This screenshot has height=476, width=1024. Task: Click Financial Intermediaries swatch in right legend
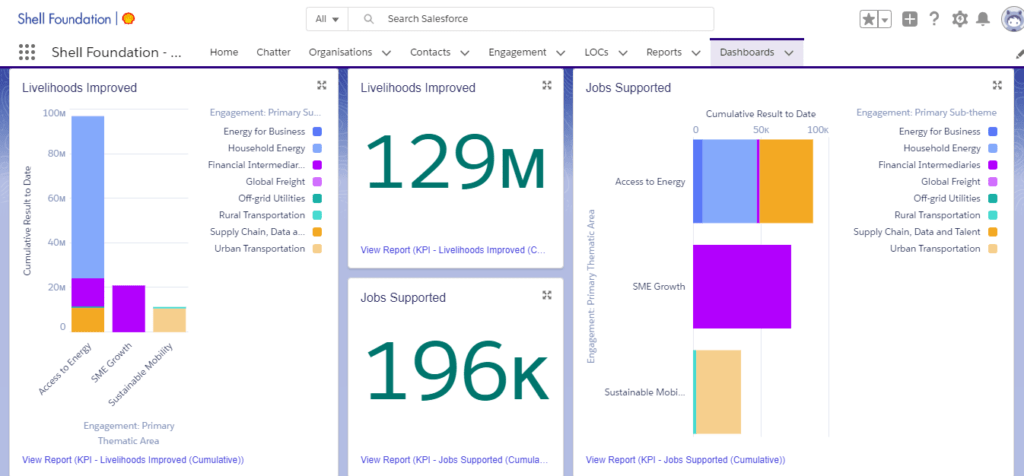(993, 165)
